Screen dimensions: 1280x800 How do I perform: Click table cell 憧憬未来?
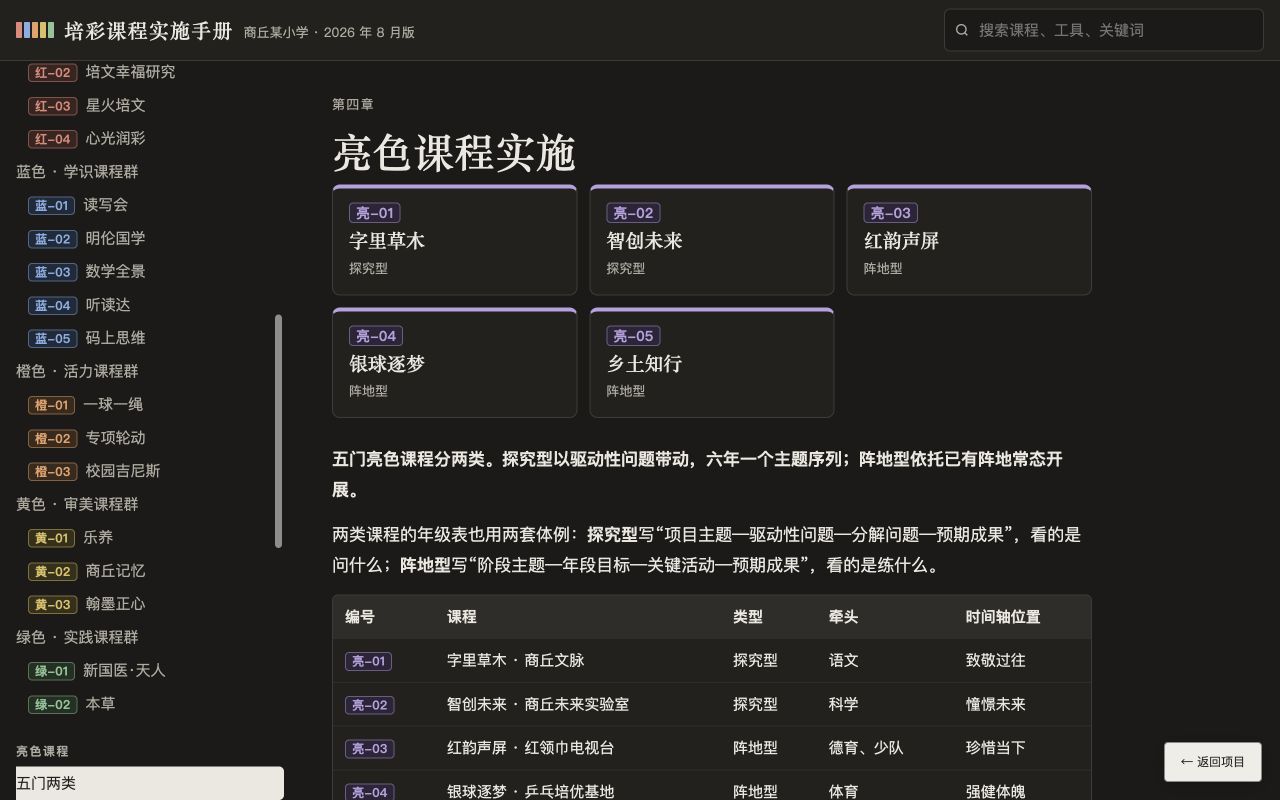tap(995, 704)
